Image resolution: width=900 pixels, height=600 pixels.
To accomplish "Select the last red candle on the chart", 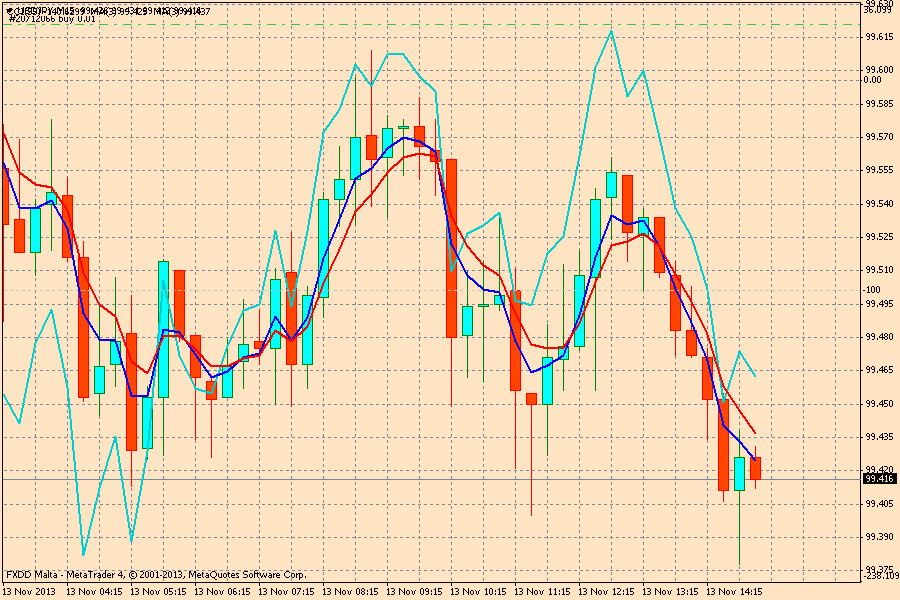I will pos(756,468).
